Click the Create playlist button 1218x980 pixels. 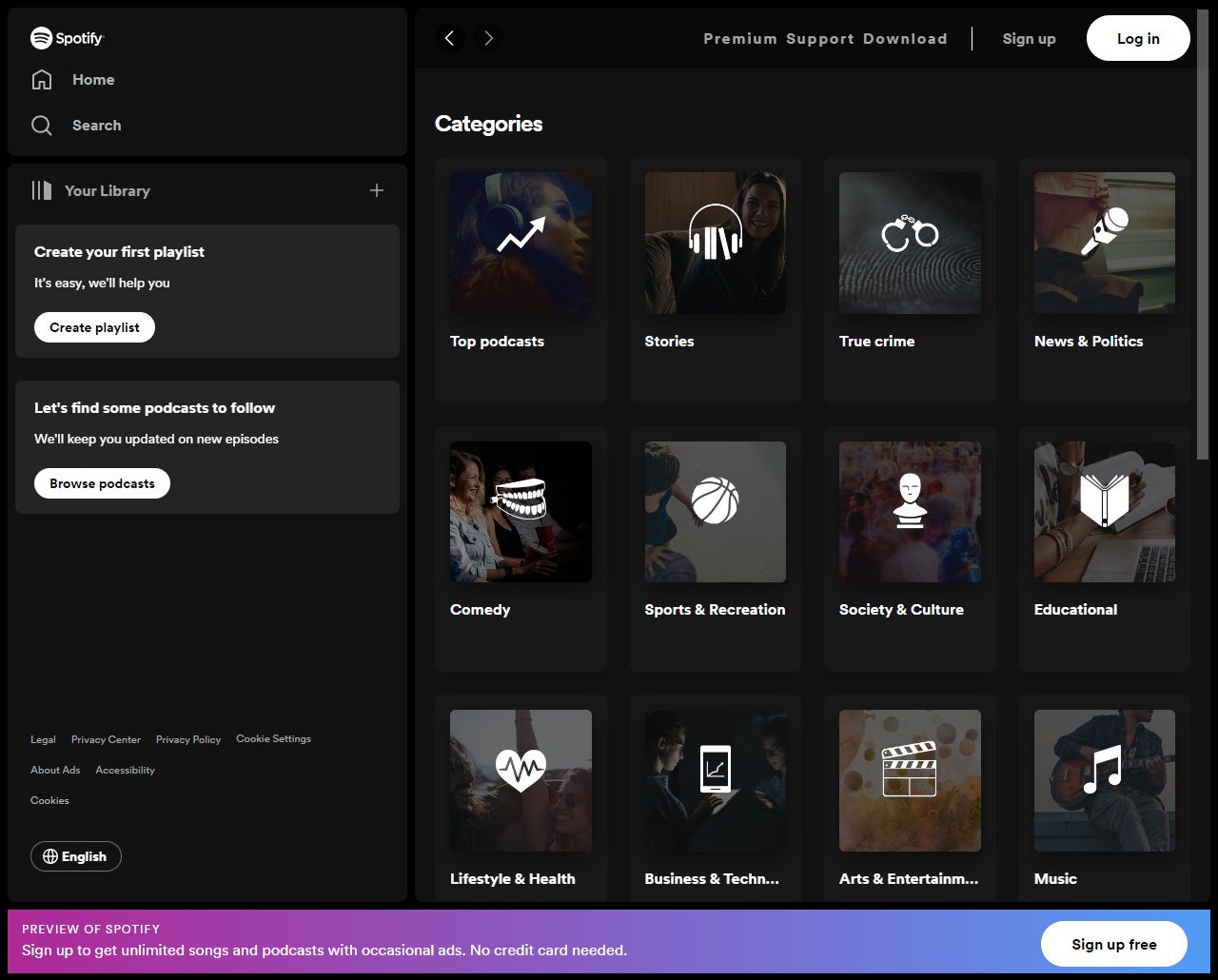point(95,327)
